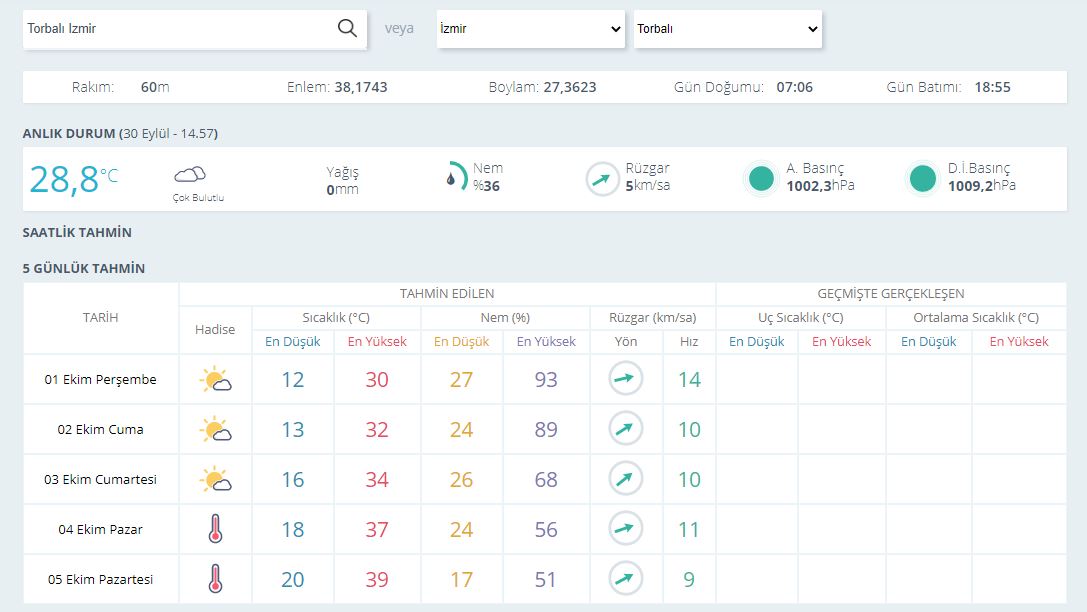Click the GEÇMİŞTE GERÇEKLEŞEN table header

point(891,294)
